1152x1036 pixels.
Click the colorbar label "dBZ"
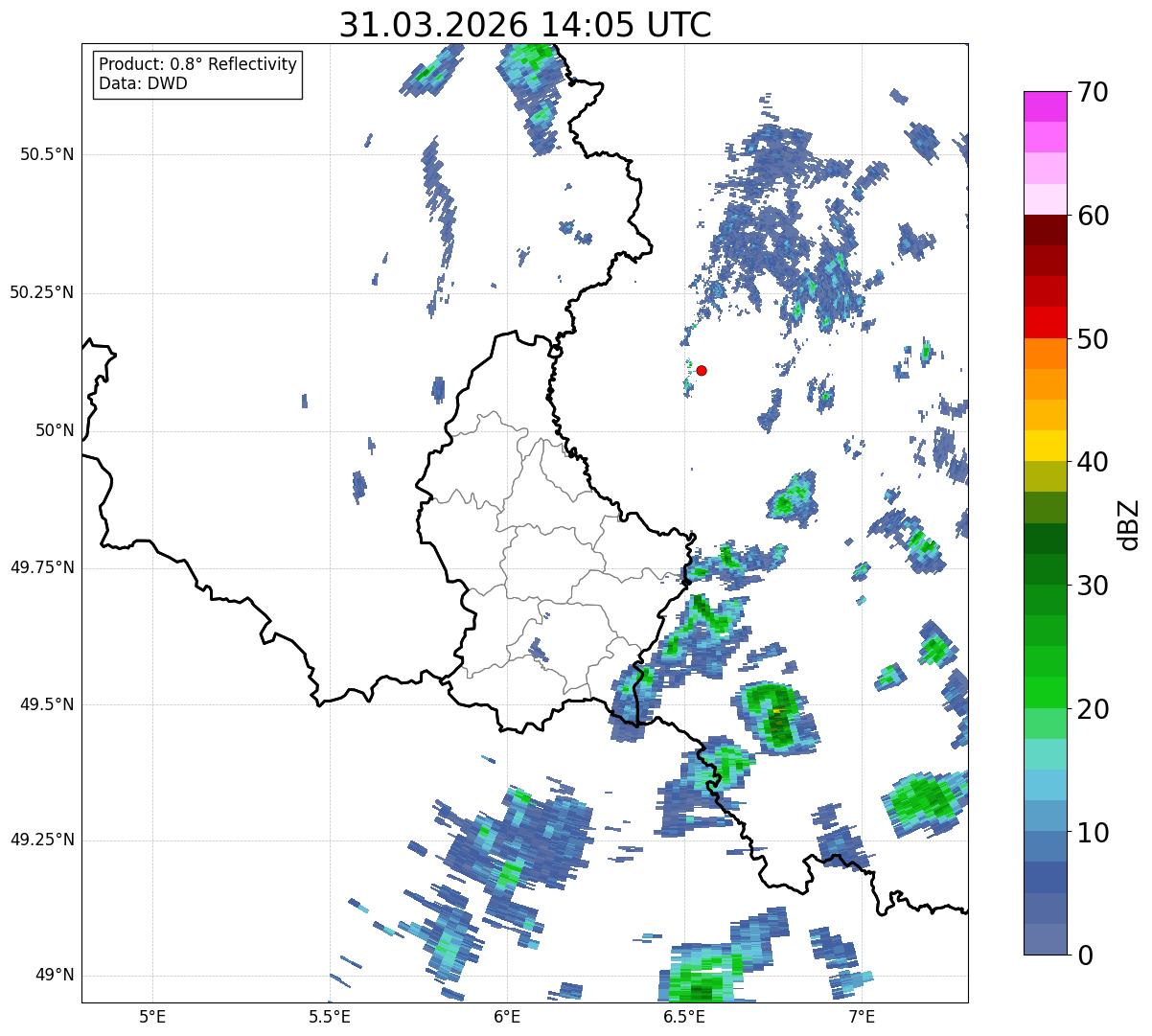click(1128, 523)
